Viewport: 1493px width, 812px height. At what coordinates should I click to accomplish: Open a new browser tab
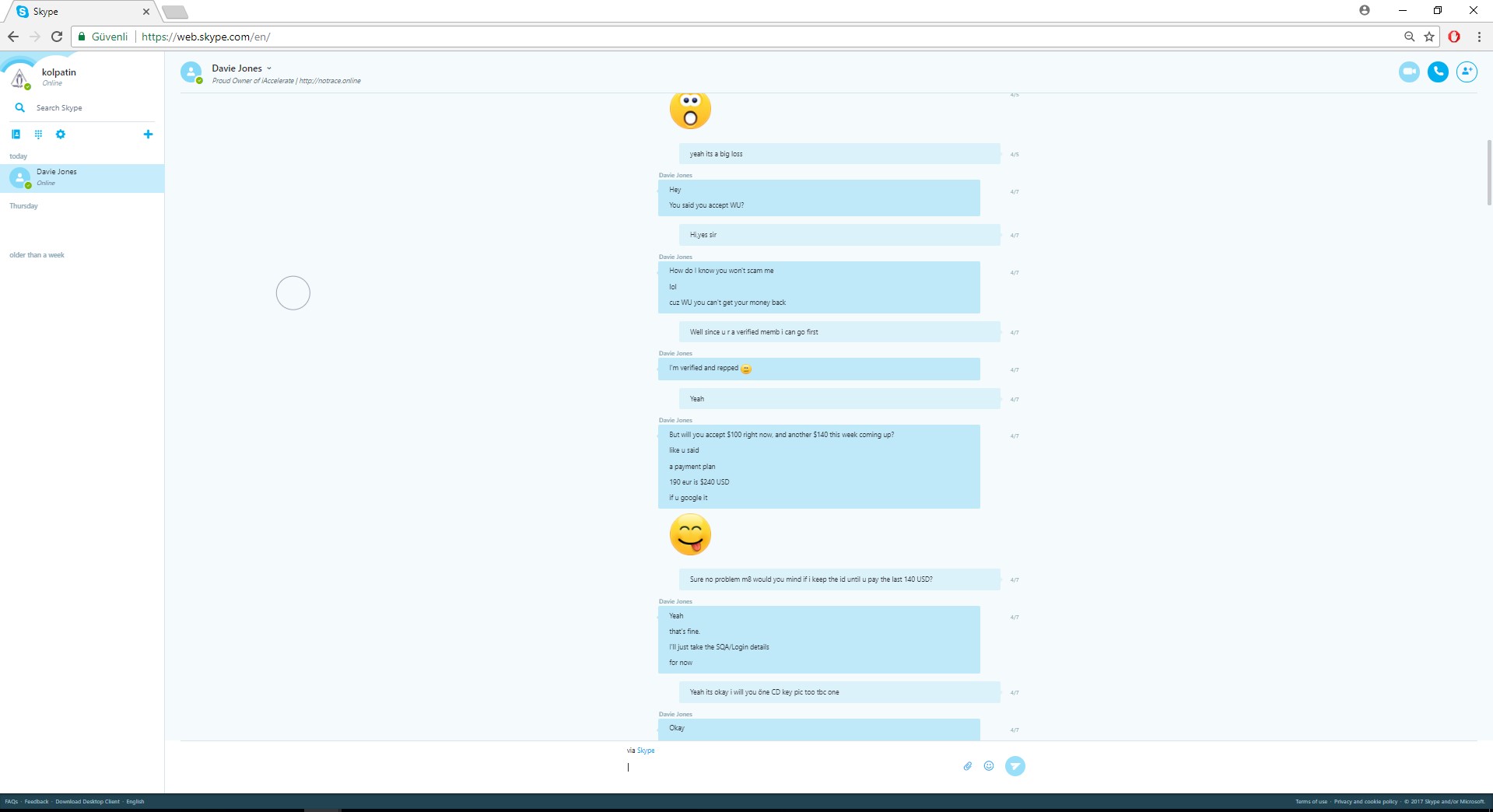pos(175,12)
